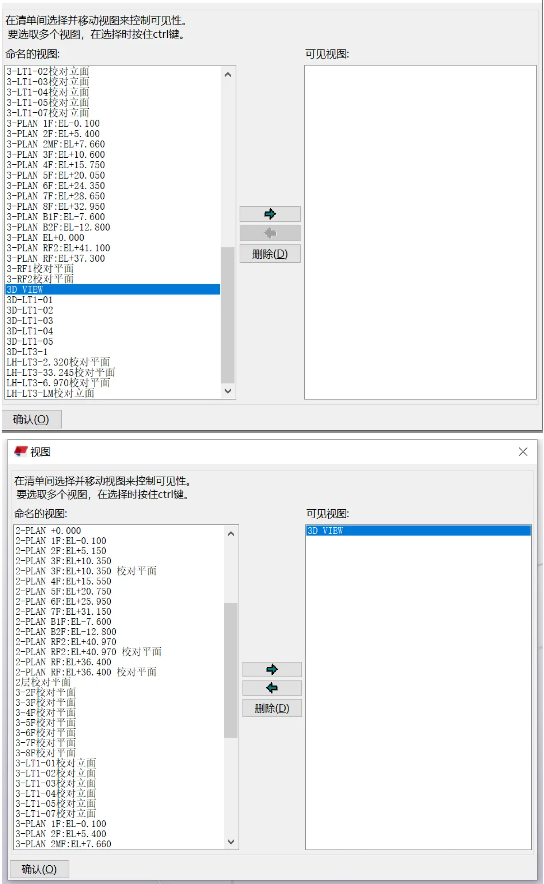Viewport: 544px width, 884px height.
Task: Confirm with 确认(O) in the upper dialog
Action: [31, 419]
